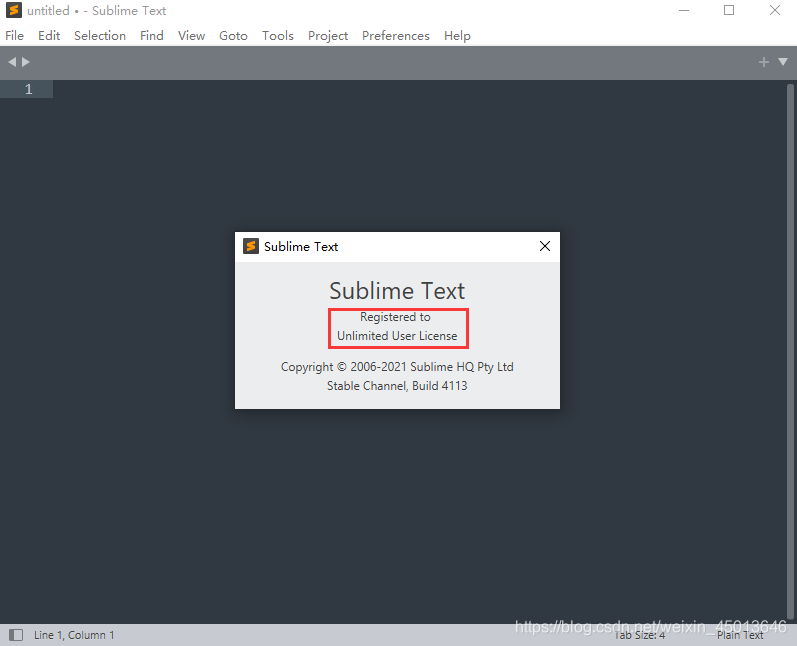
Task: Click Line 1, Column 1 status text
Action: tap(74, 635)
